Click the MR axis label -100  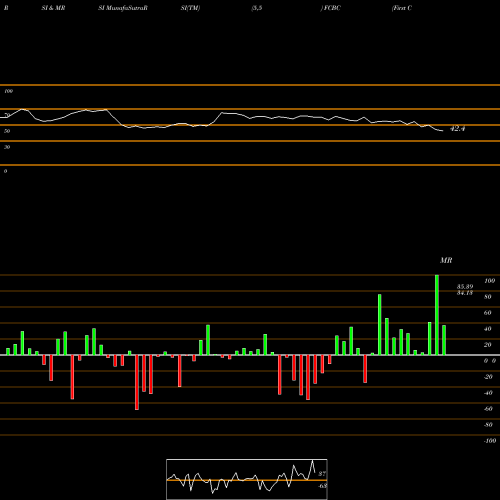pos(490,441)
